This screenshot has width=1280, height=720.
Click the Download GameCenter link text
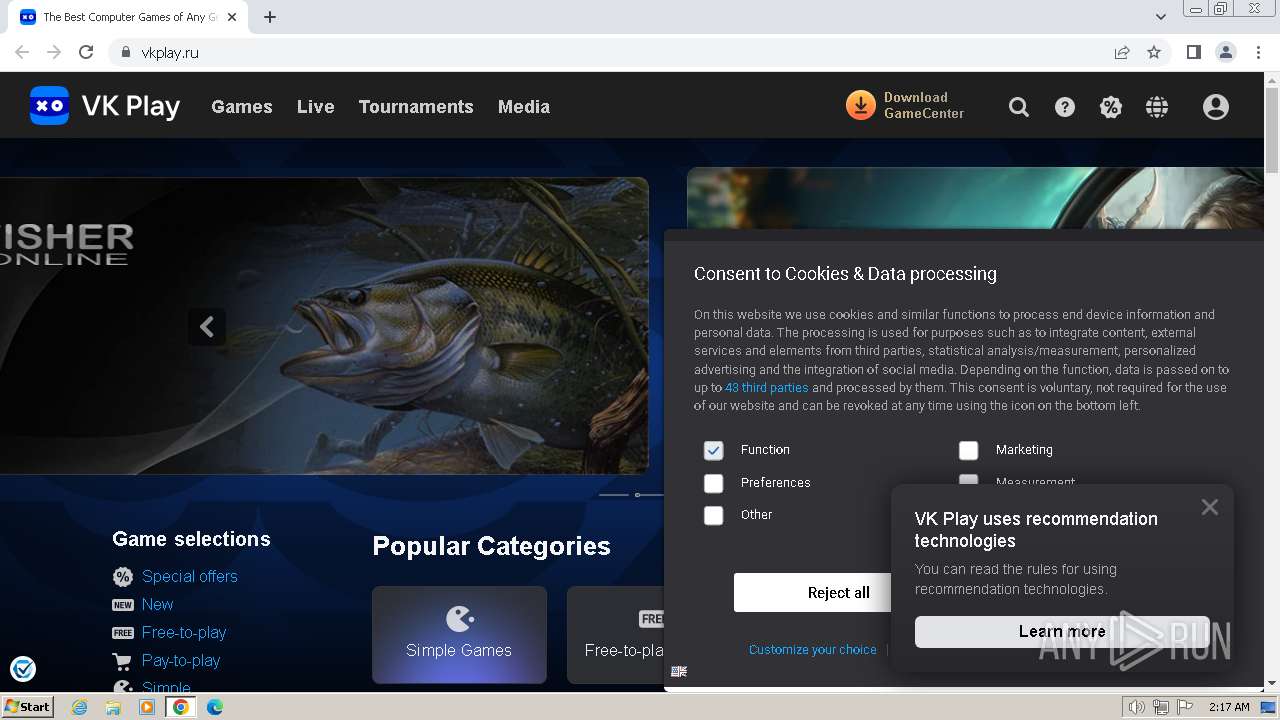pyautogui.click(x=924, y=105)
